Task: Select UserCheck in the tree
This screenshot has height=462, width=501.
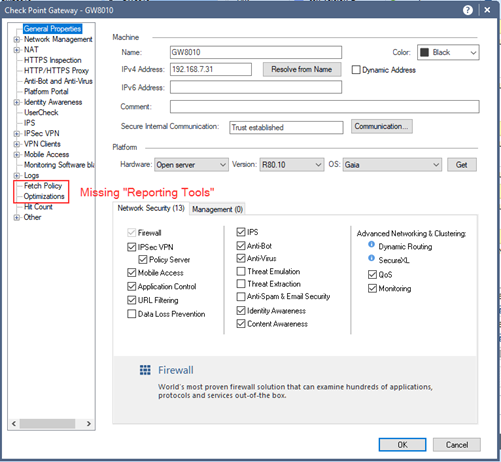Action: 41,112
